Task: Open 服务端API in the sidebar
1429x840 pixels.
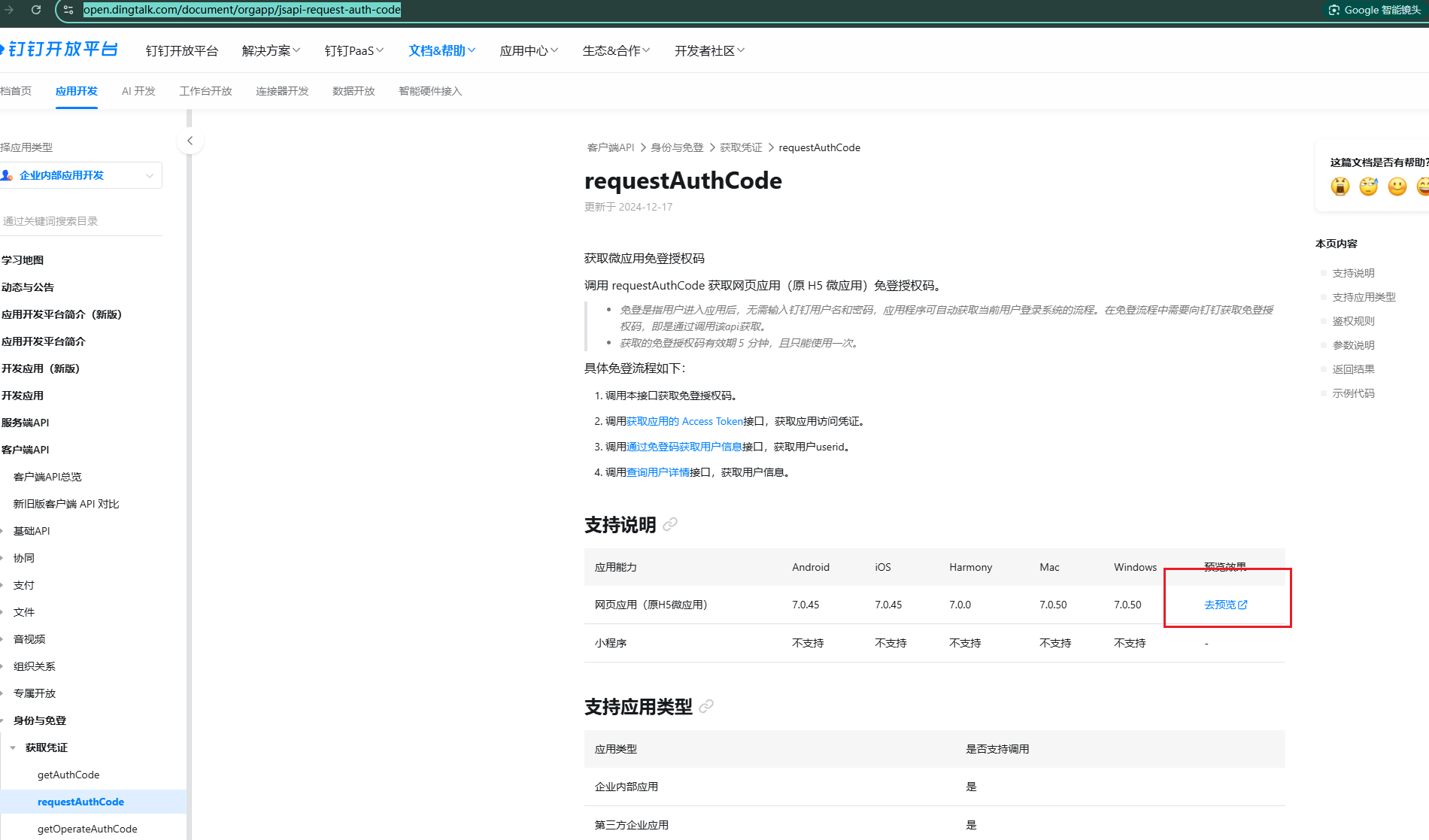Action: (x=26, y=423)
